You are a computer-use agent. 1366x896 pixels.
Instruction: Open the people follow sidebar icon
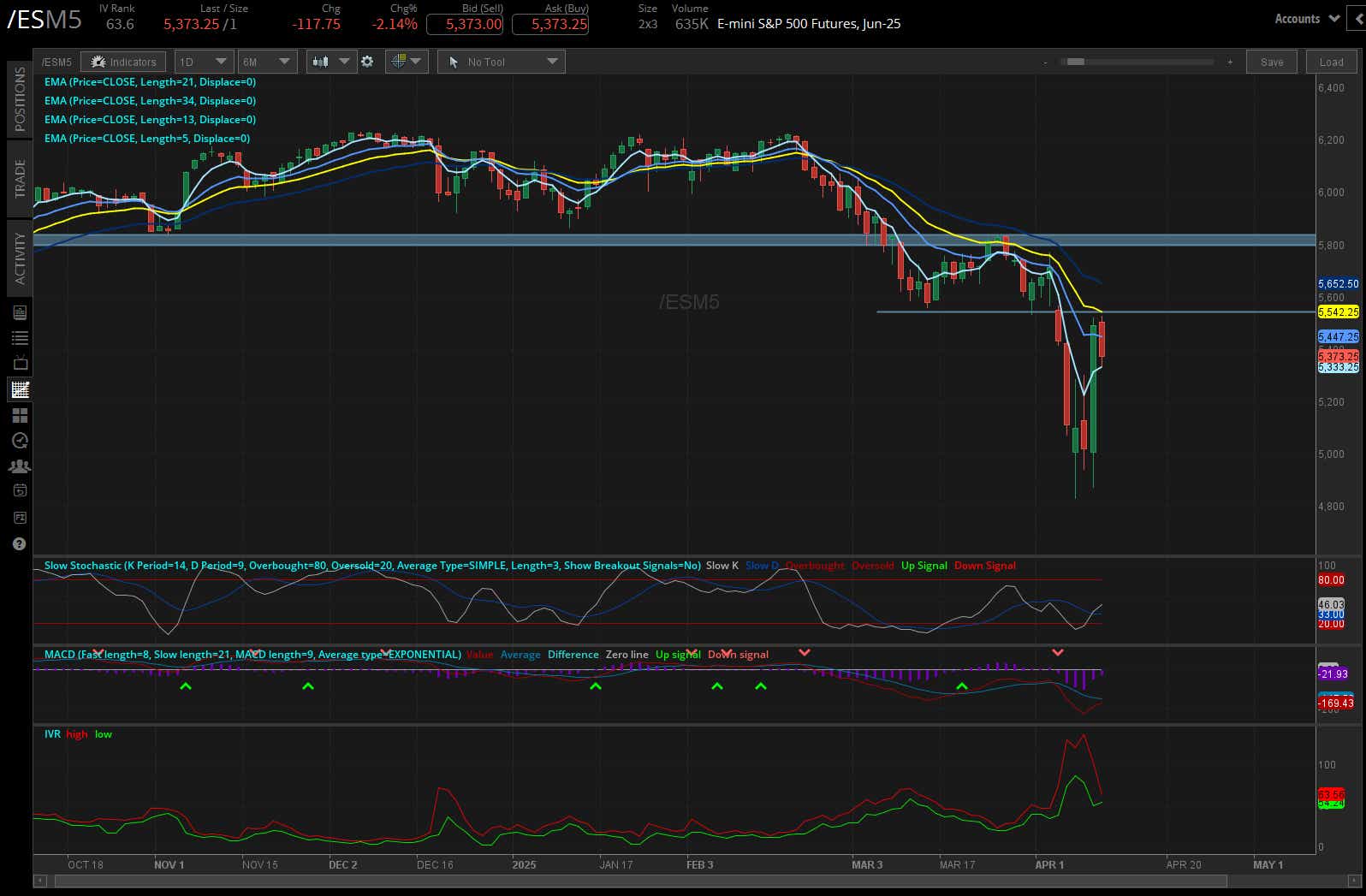[x=20, y=466]
